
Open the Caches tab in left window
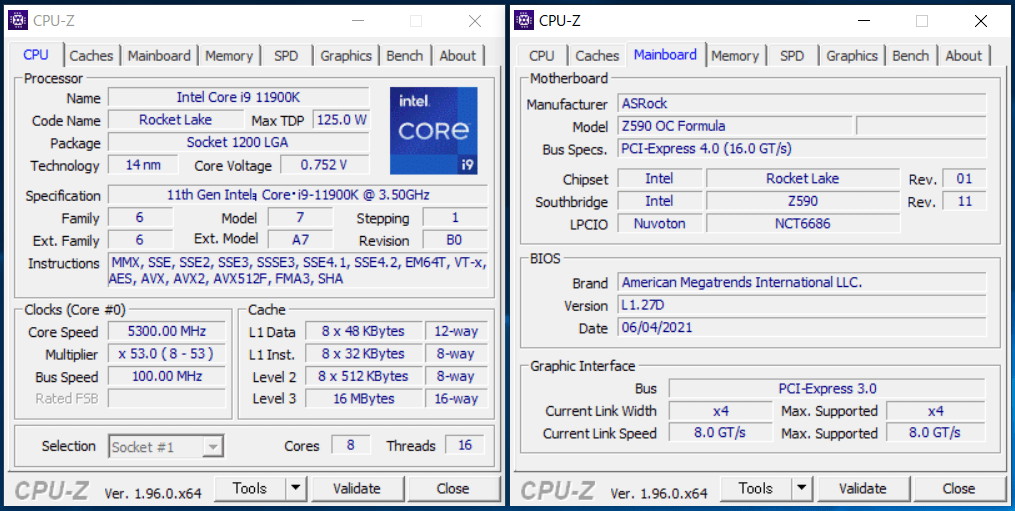pos(91,56)
